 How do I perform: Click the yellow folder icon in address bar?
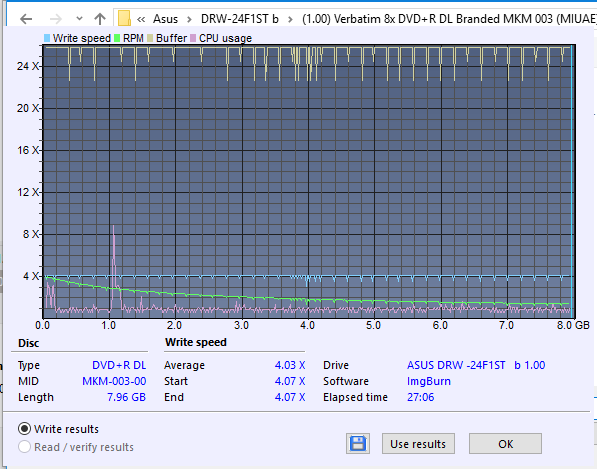pyautogui.click(x=124, y=18)
